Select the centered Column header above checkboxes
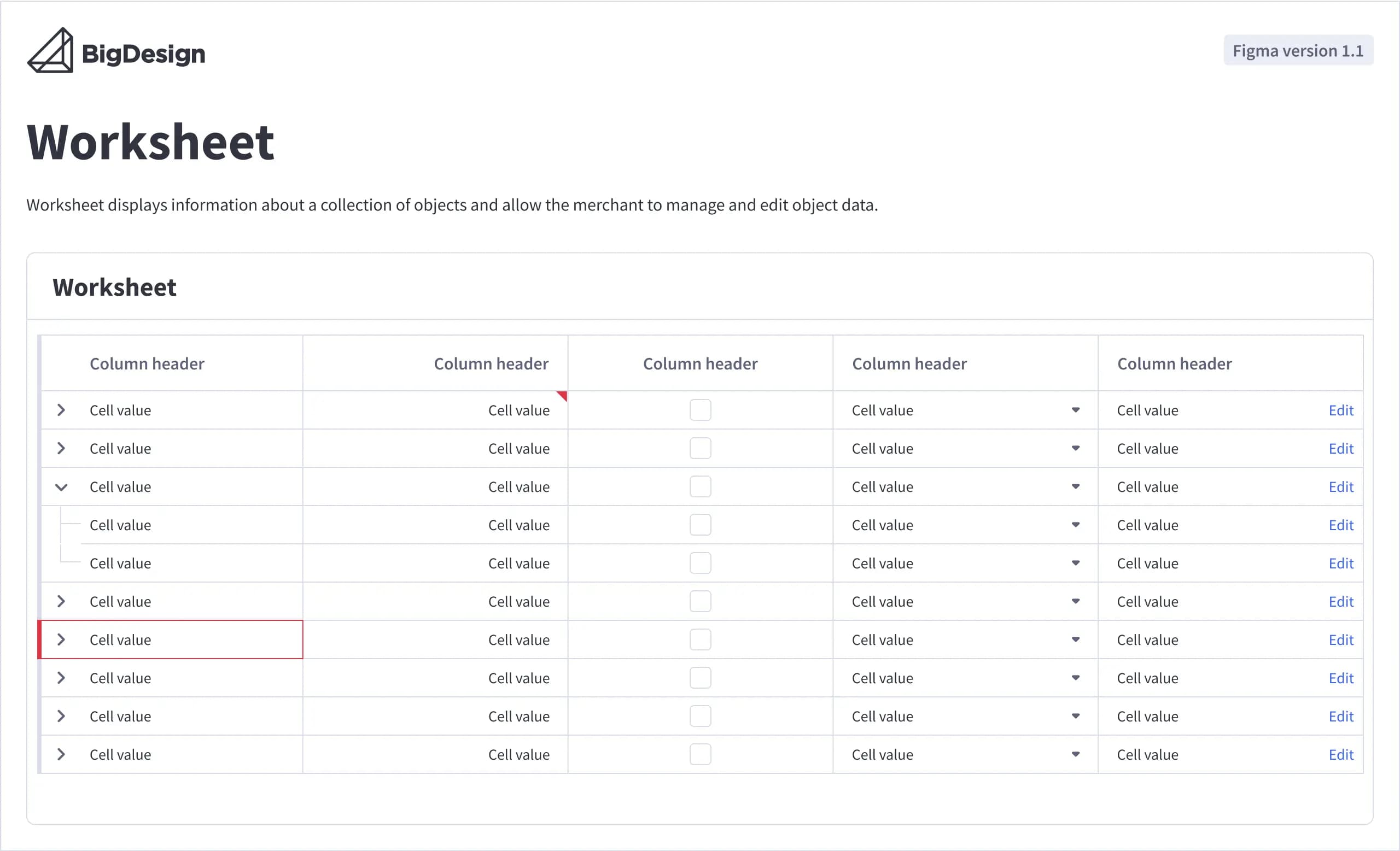1400x851 pixels. 700,363
